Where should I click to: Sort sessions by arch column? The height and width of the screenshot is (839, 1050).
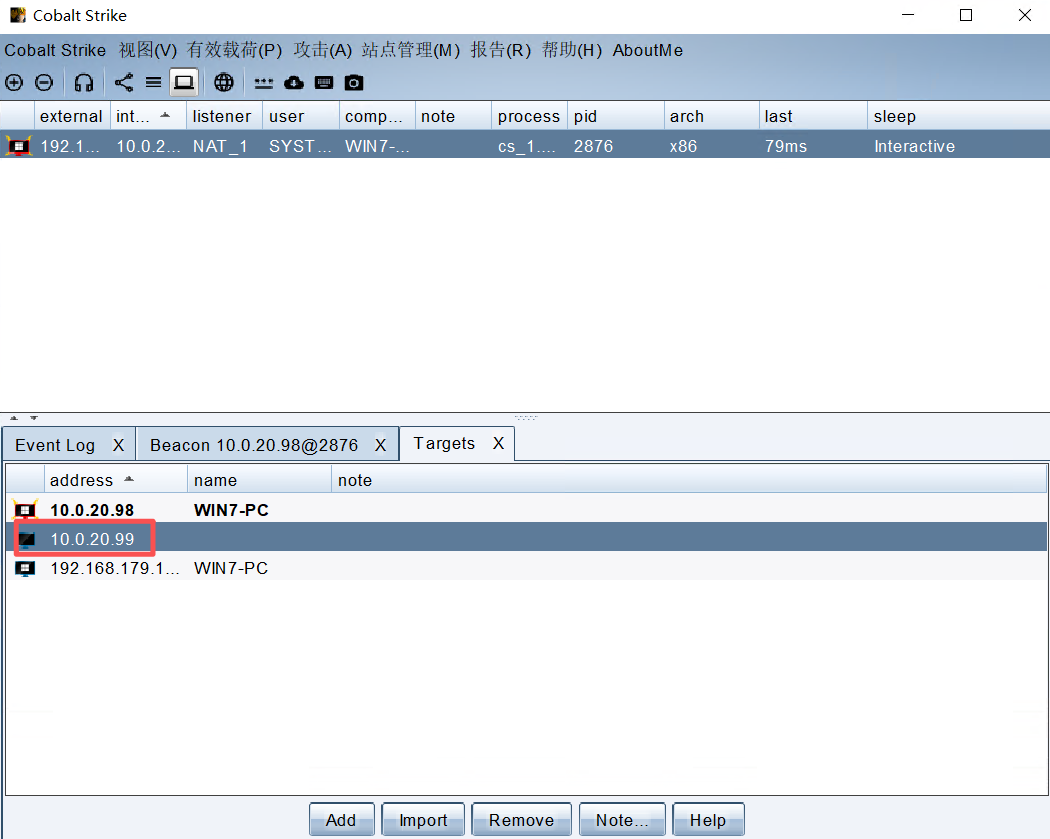712,116
